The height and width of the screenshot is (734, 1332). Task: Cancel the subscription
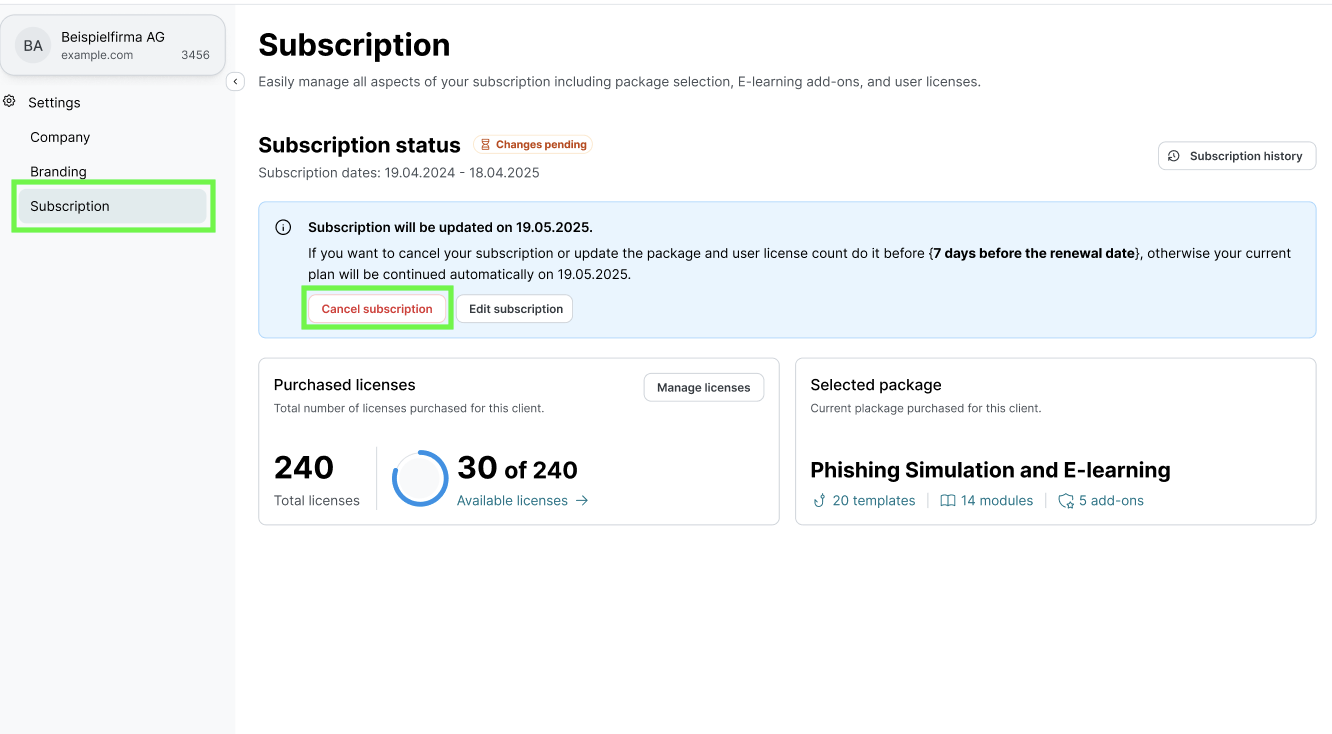(x=377, y=308)
